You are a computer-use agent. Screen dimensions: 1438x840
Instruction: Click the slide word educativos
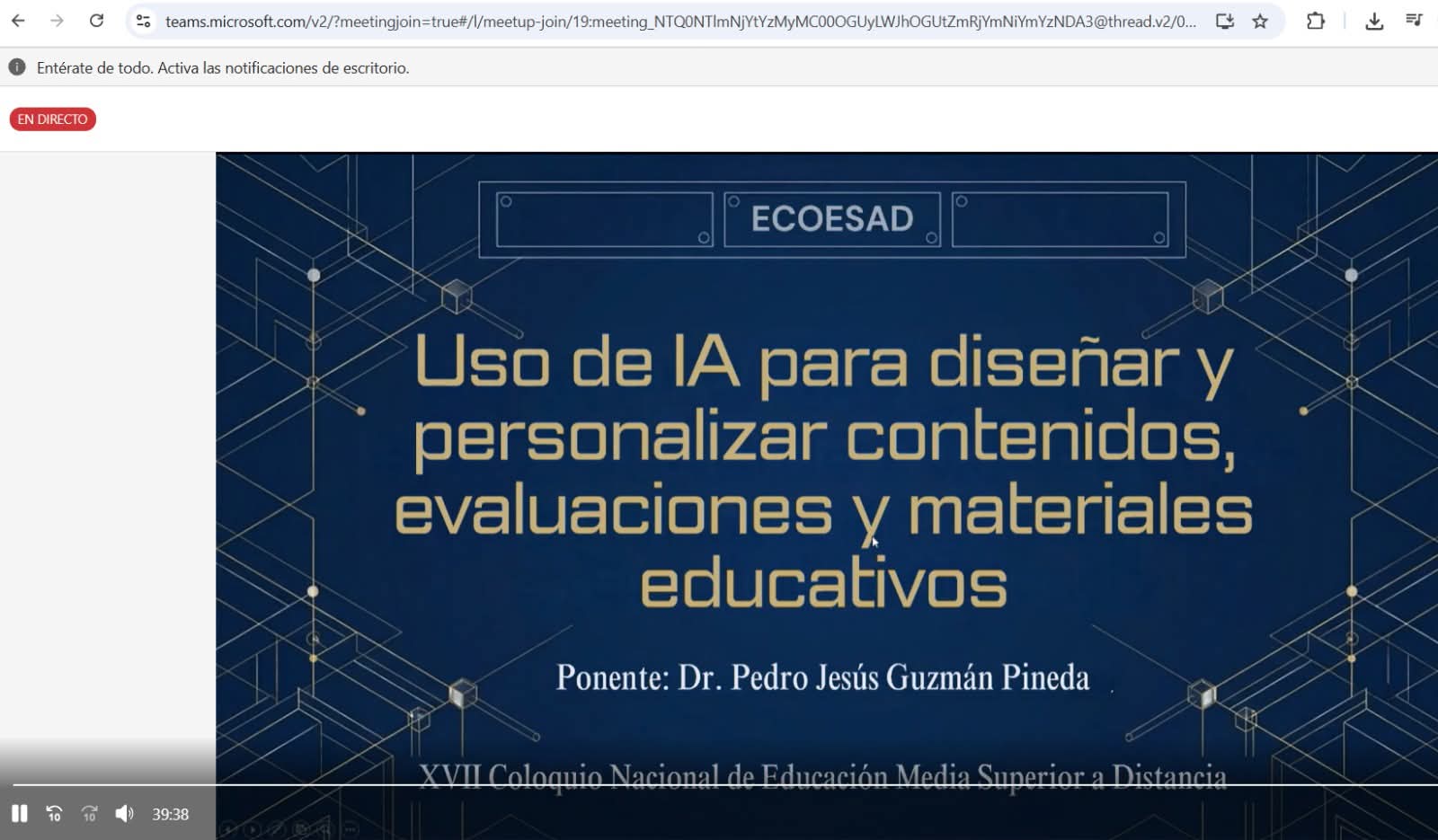pos(823,582)
